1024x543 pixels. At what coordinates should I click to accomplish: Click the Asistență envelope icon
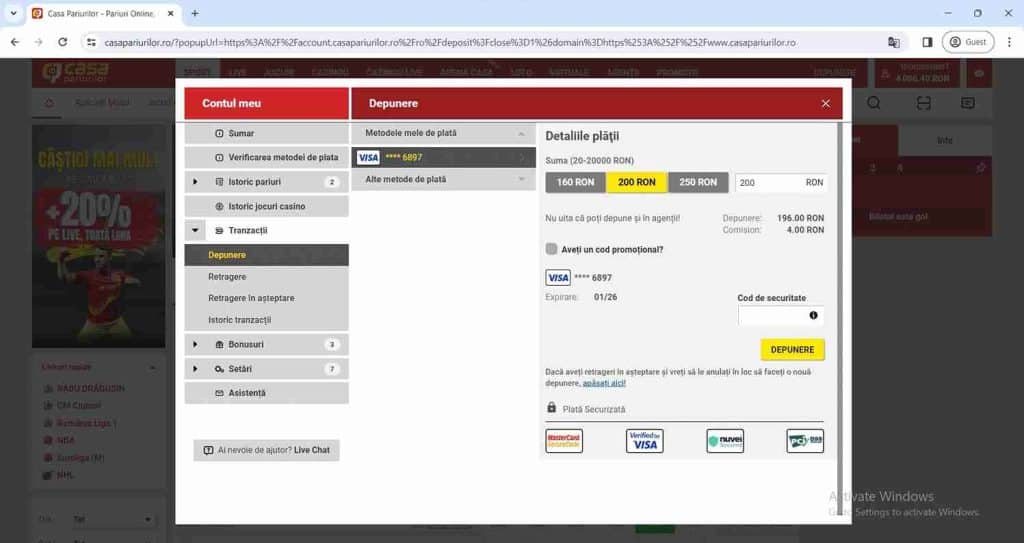click(x=219, y=393)
